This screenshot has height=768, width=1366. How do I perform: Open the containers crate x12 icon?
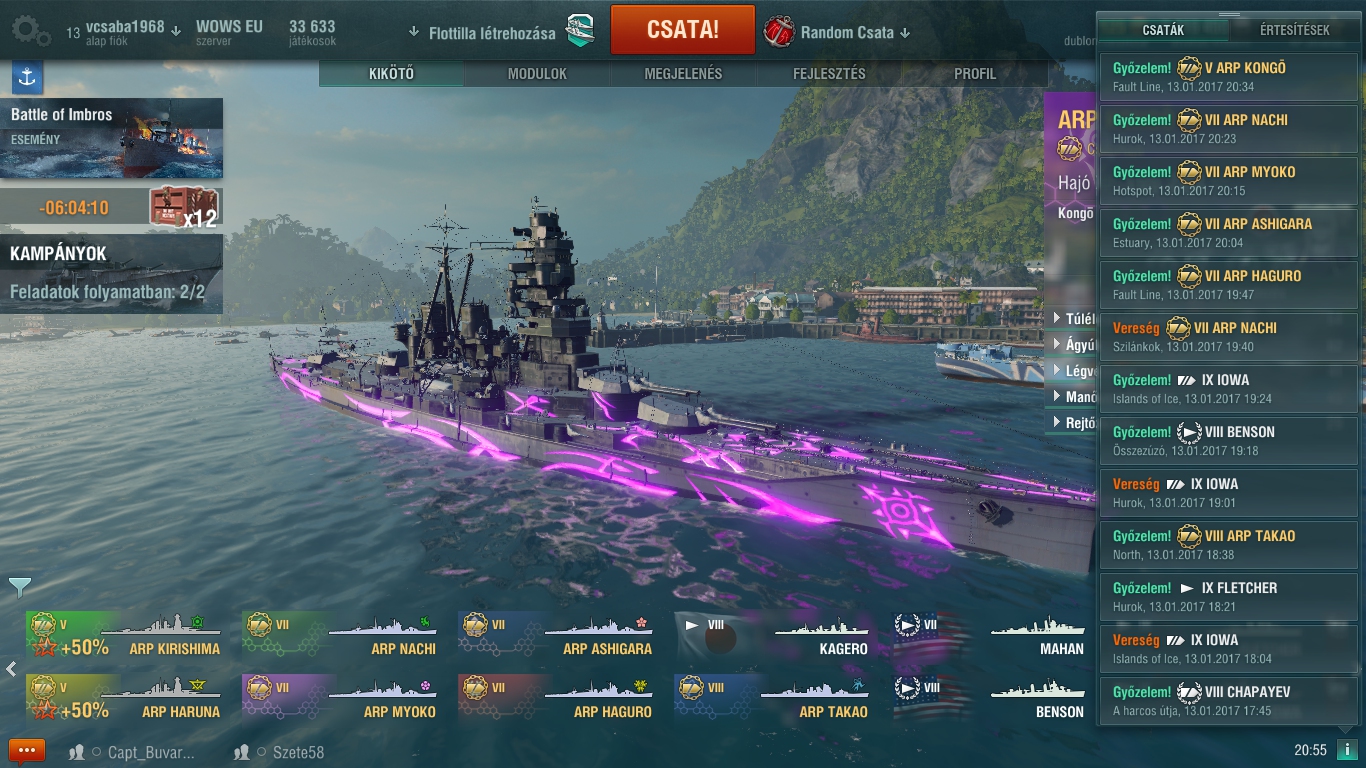click(184, 207)
